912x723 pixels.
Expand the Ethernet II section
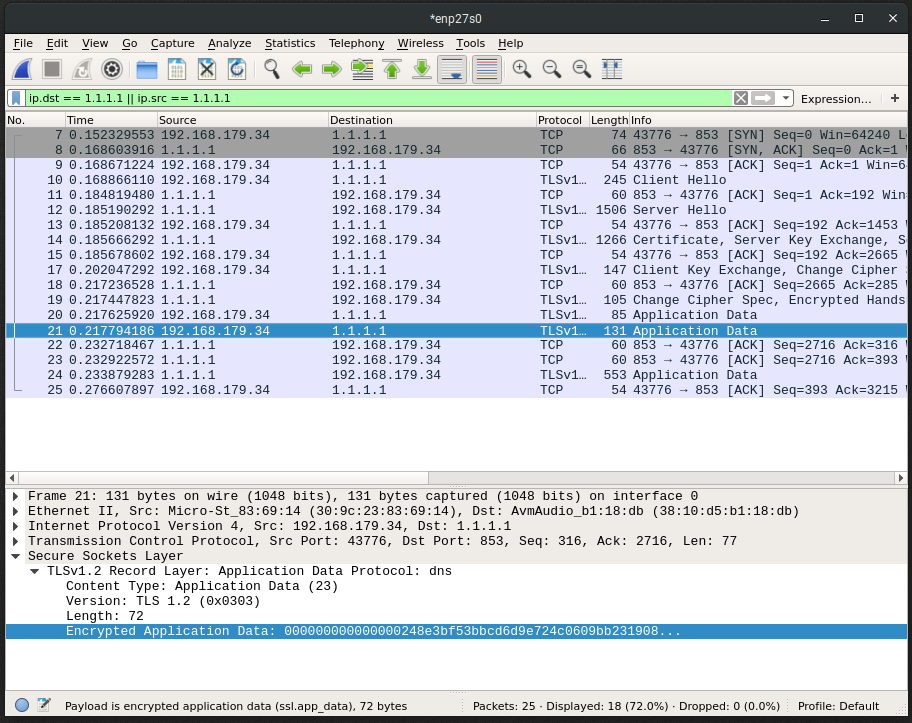16,511
